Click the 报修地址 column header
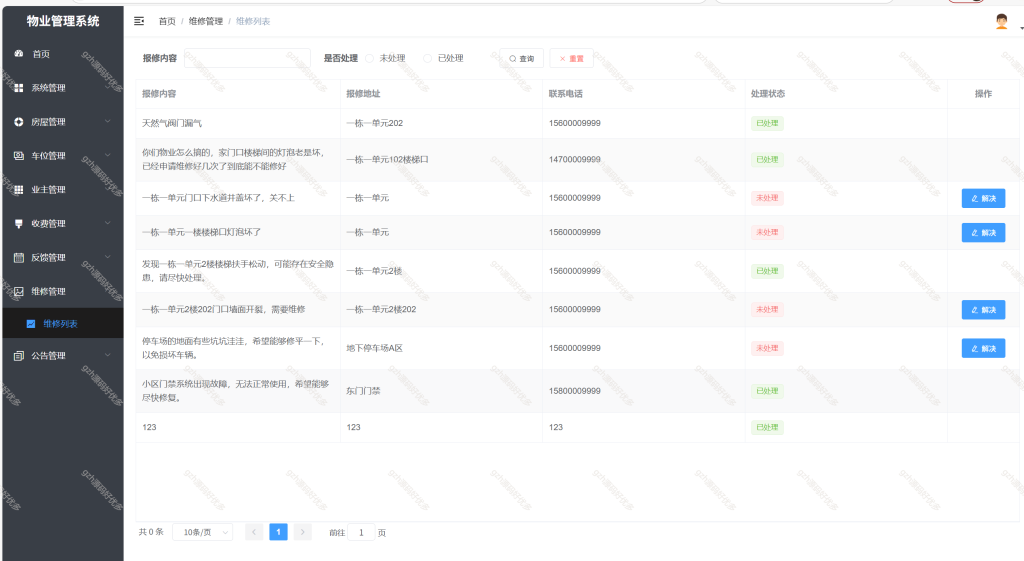The image size is (1024, 561). pos(363,93)
